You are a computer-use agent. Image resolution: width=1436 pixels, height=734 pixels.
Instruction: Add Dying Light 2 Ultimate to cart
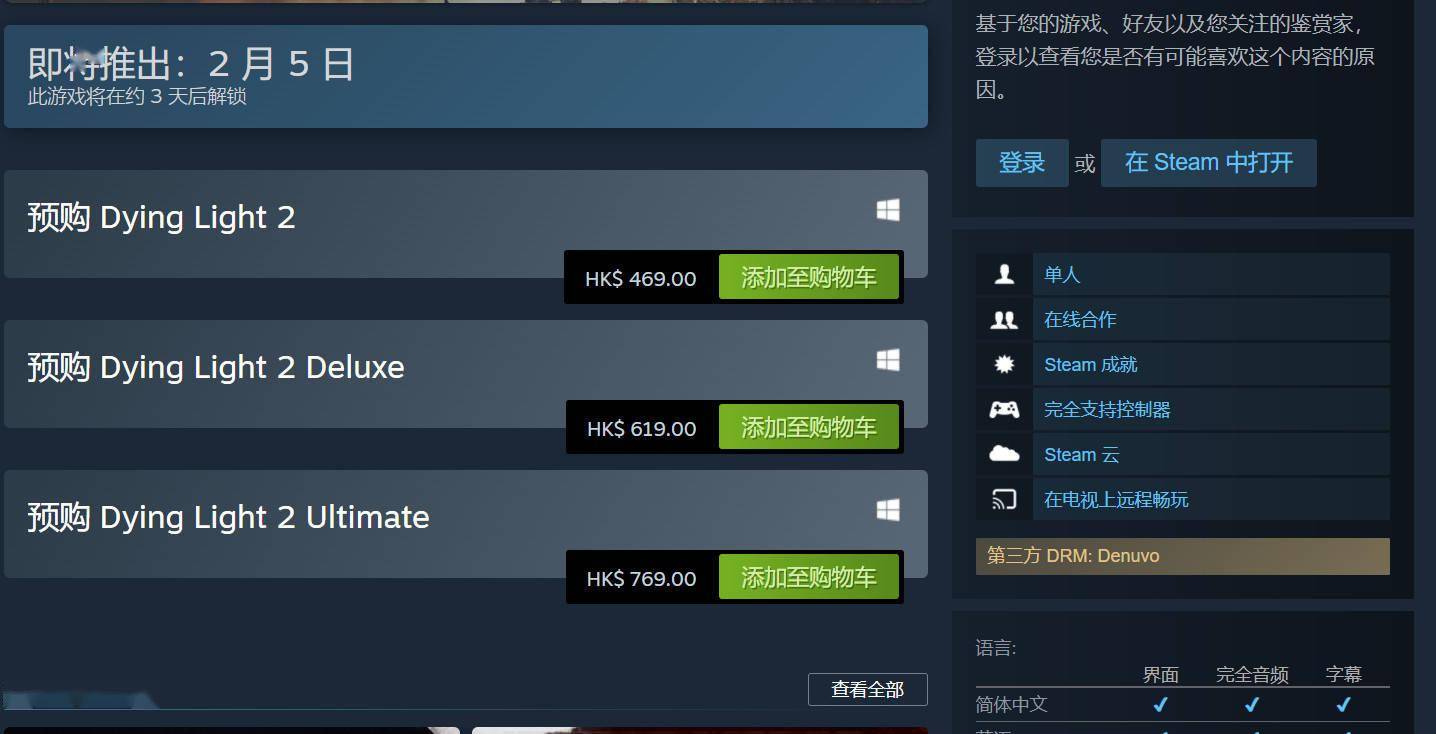coord(808,578)
